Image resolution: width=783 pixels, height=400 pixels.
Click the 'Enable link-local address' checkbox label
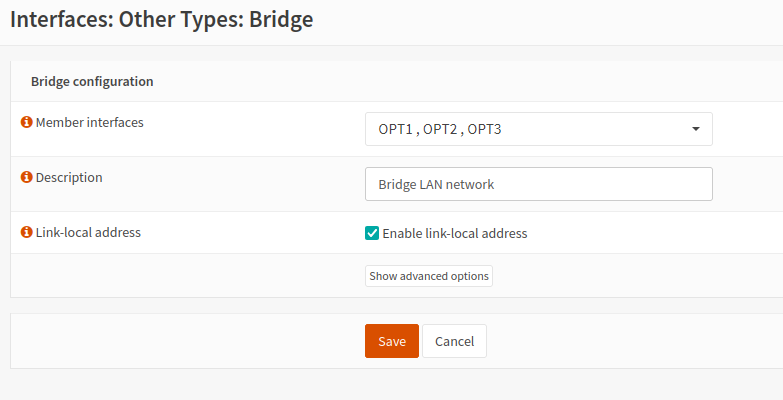pyautogui.click(x=454, y=233)
